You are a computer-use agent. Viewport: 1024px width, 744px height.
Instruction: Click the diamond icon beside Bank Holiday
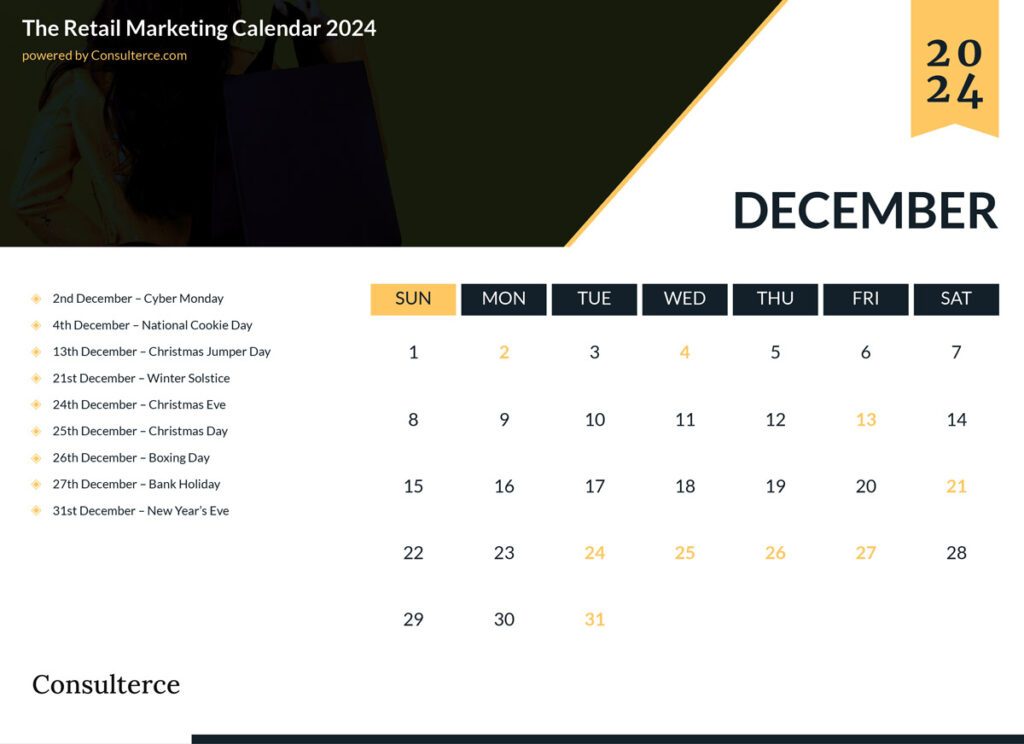click(x=36, y=484)
